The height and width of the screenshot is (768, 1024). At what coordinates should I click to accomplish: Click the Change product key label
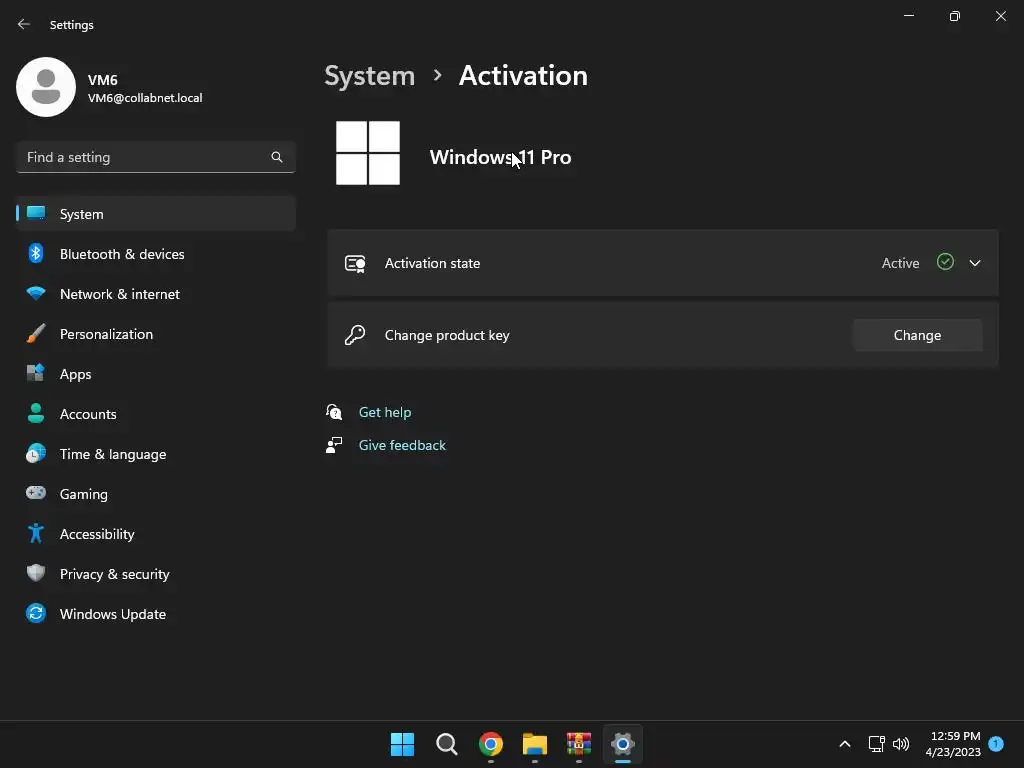click(447, 335)
